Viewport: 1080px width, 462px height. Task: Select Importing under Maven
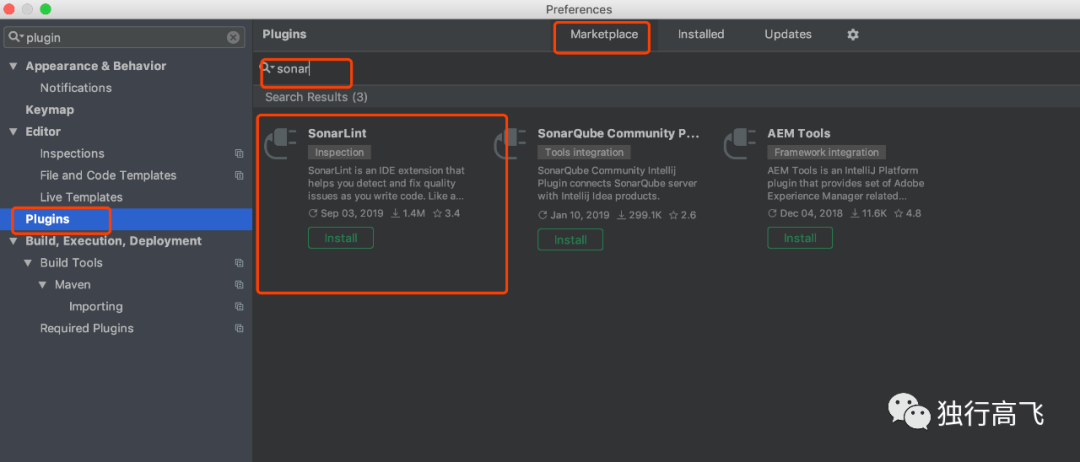(96, 306)
